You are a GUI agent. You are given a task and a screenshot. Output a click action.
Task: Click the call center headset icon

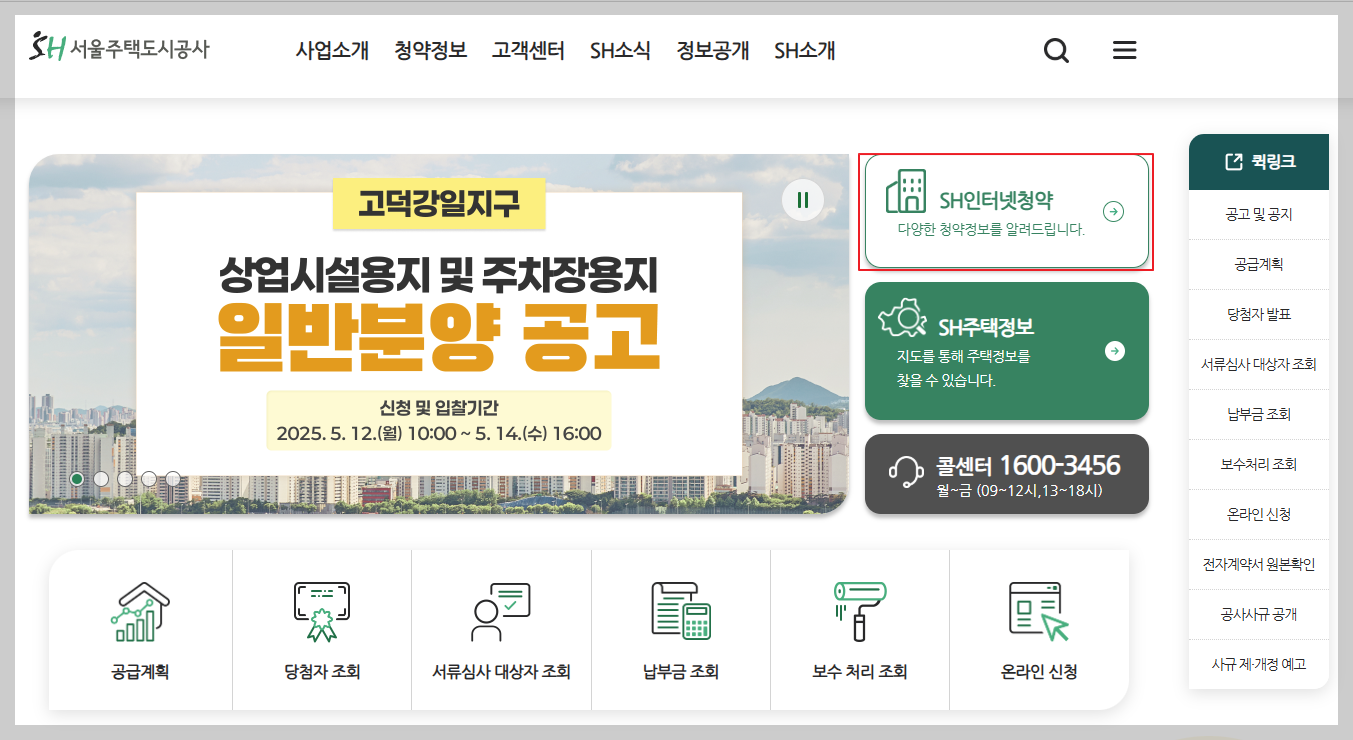click(x=906, y=471)
